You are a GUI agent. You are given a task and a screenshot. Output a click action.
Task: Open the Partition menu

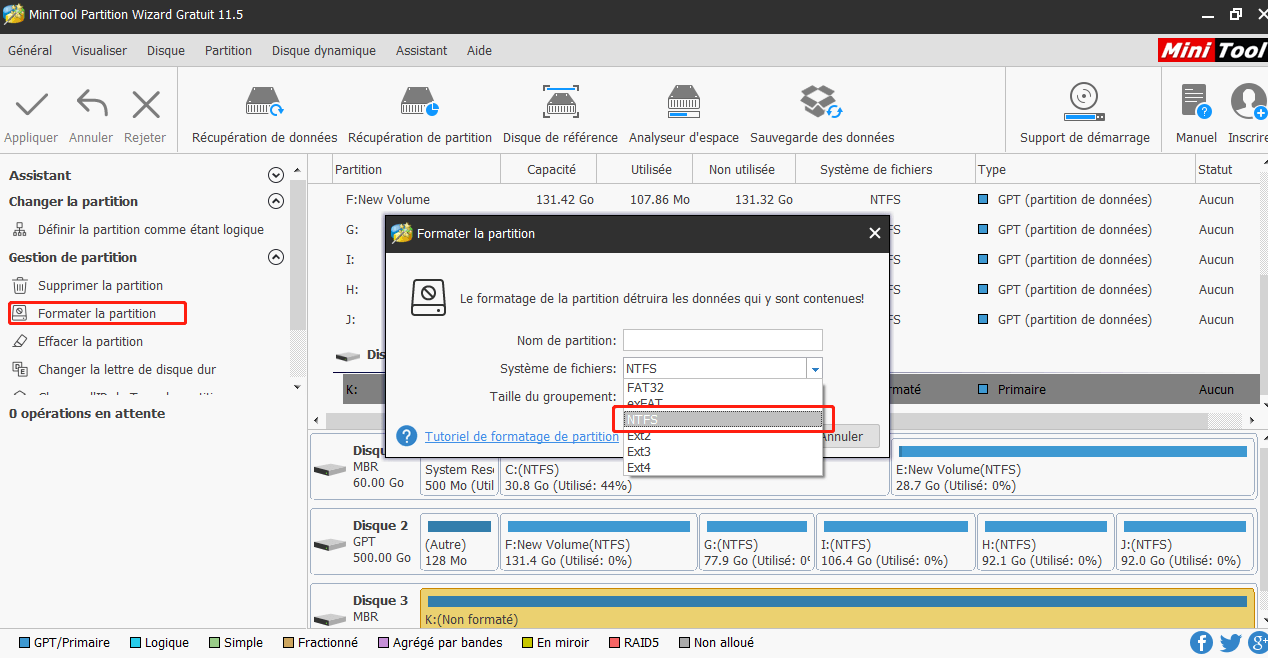[228, 51]
